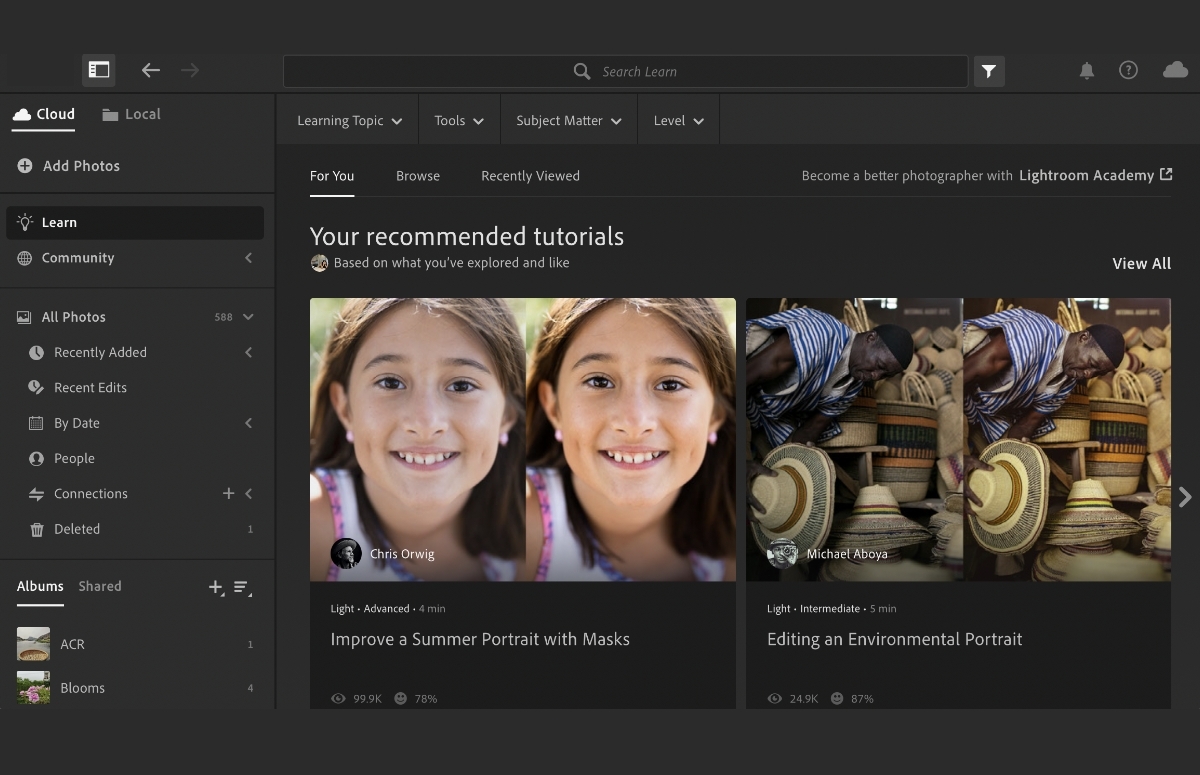Open the Editing an Environmental Portrait thumbnail
Screen dimensions: 1200x775
click(958, 439)
